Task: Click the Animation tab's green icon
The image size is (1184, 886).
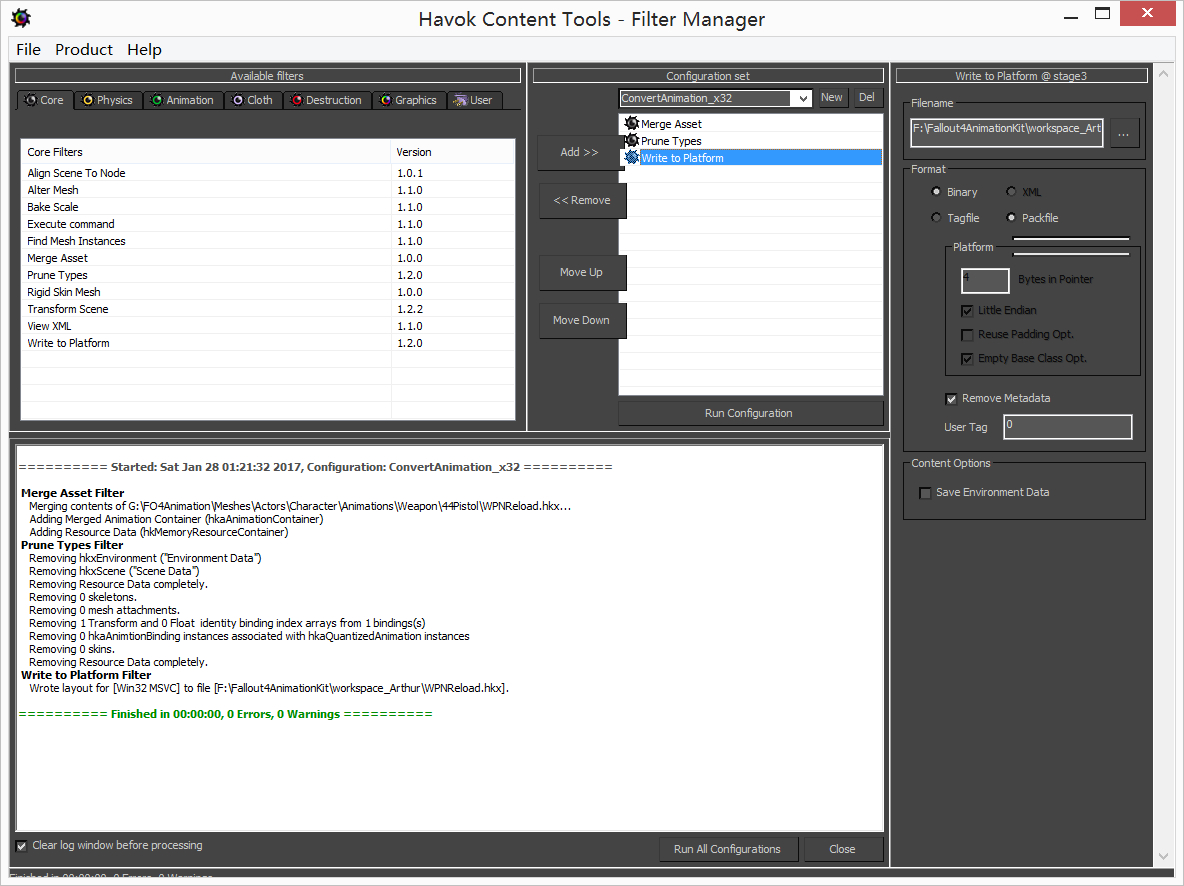Action: [157, 100]
